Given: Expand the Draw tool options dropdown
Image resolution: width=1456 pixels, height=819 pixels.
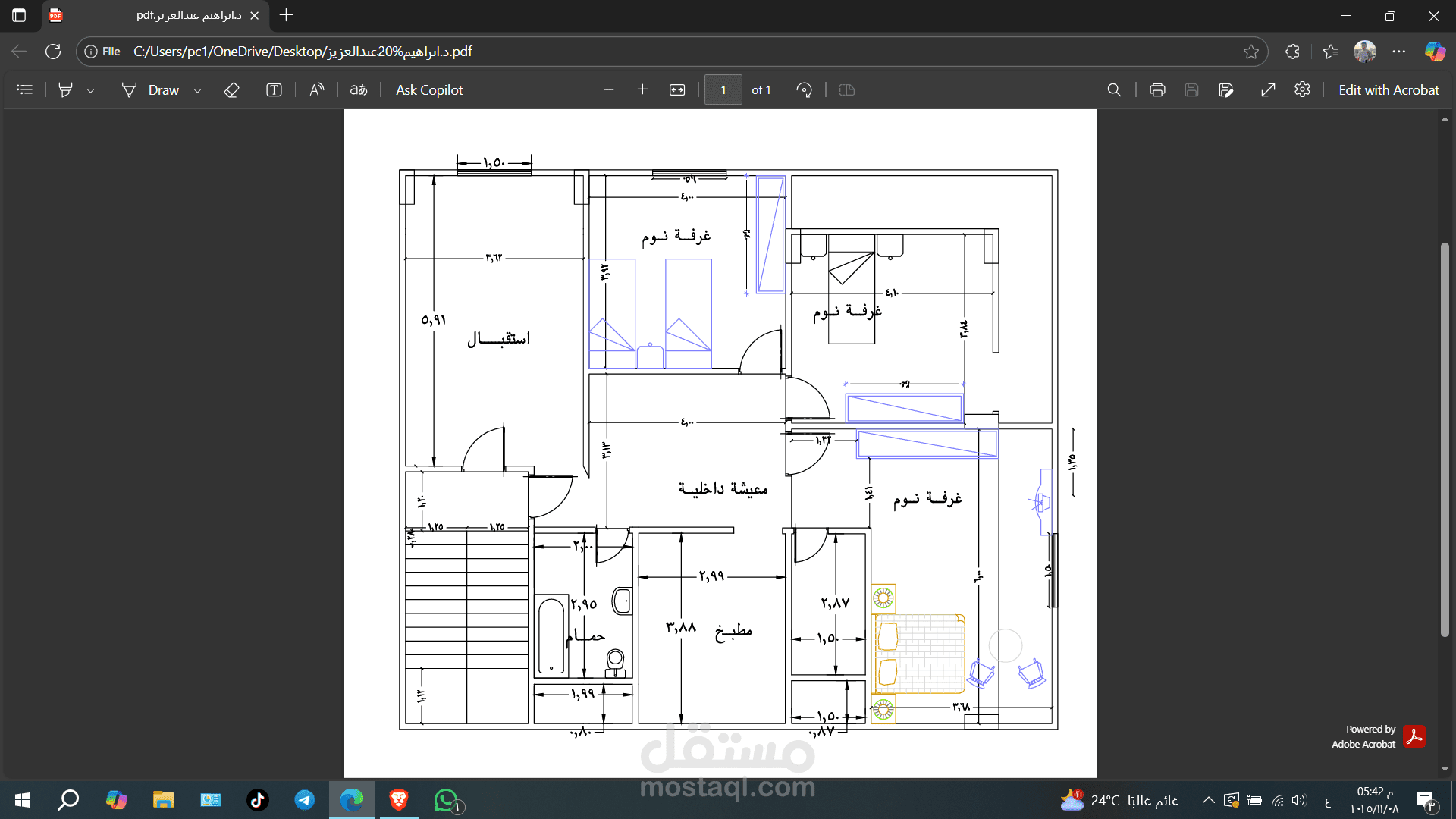Looking at the screenshot, I should pyautogui.click(x=197, y=90).
